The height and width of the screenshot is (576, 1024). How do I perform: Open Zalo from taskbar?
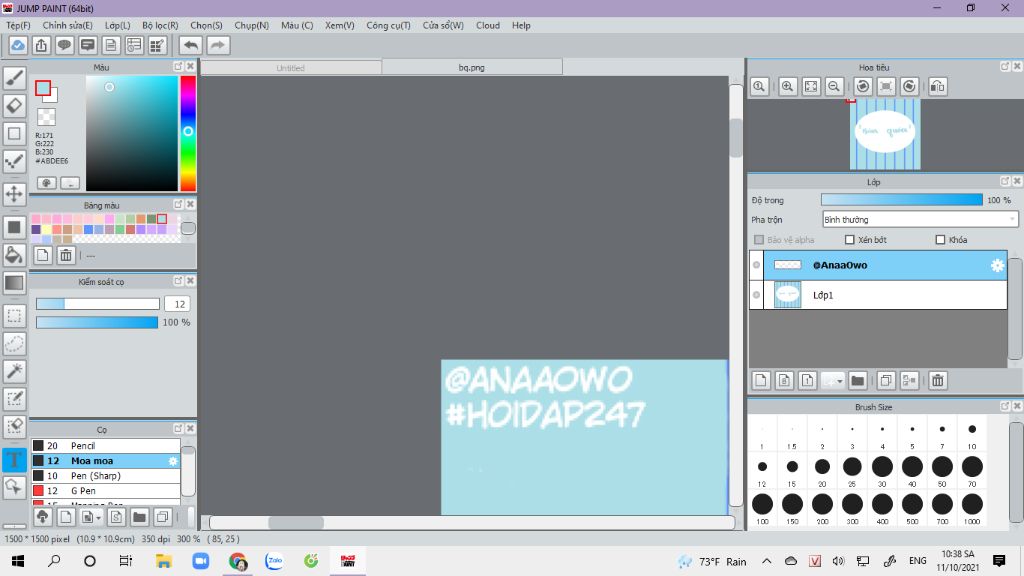(x=274, y=561)
